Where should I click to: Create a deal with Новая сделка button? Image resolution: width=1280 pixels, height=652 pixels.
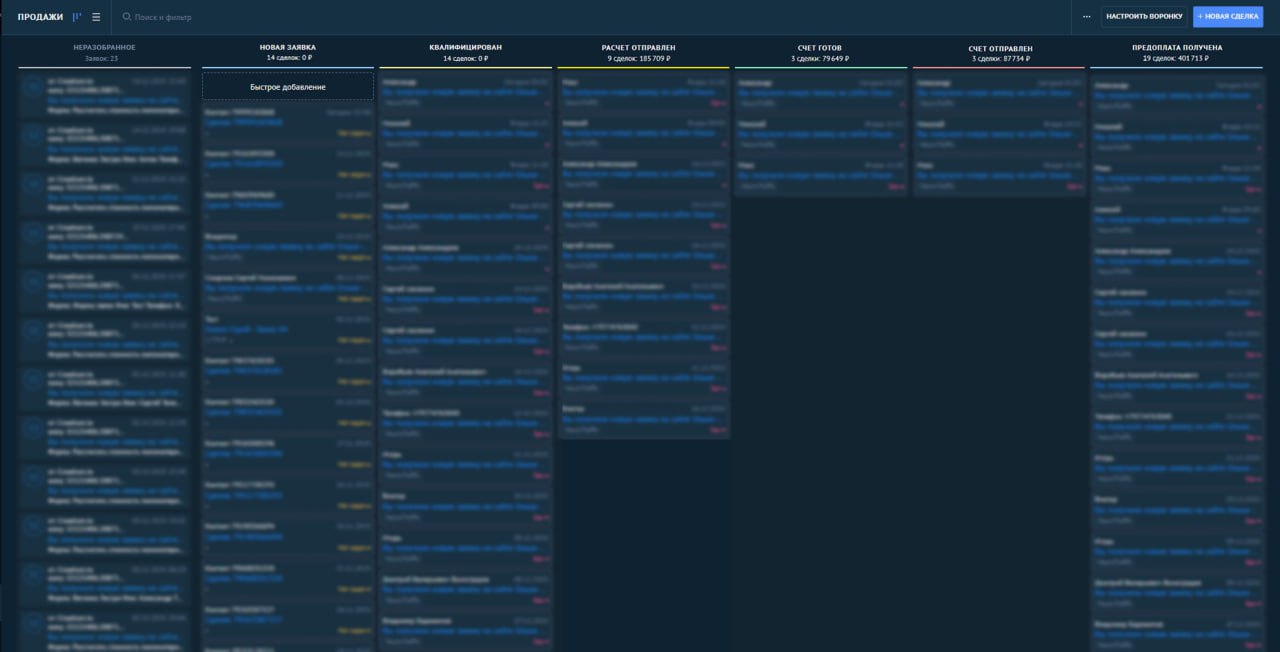point(1228,17)
